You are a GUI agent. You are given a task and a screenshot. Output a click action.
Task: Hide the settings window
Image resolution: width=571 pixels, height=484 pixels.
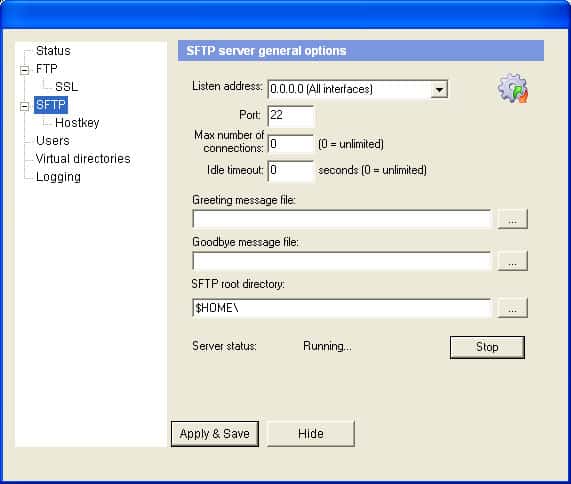[x=311, y=434]
